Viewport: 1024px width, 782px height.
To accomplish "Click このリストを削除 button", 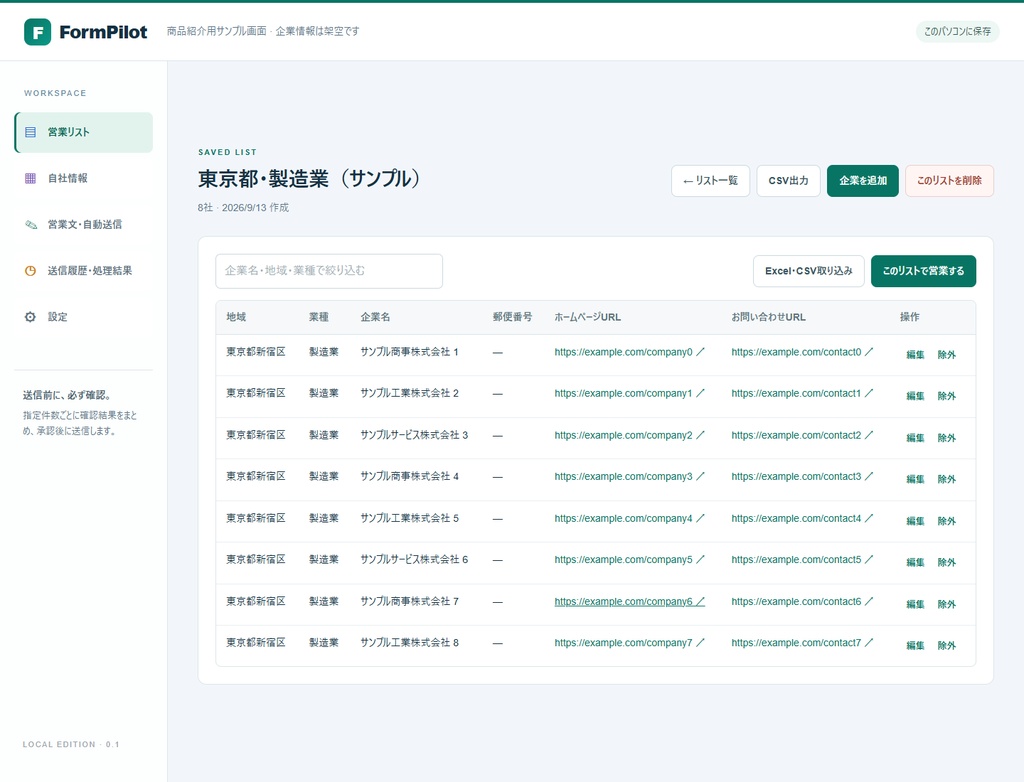I will point(950,181).
